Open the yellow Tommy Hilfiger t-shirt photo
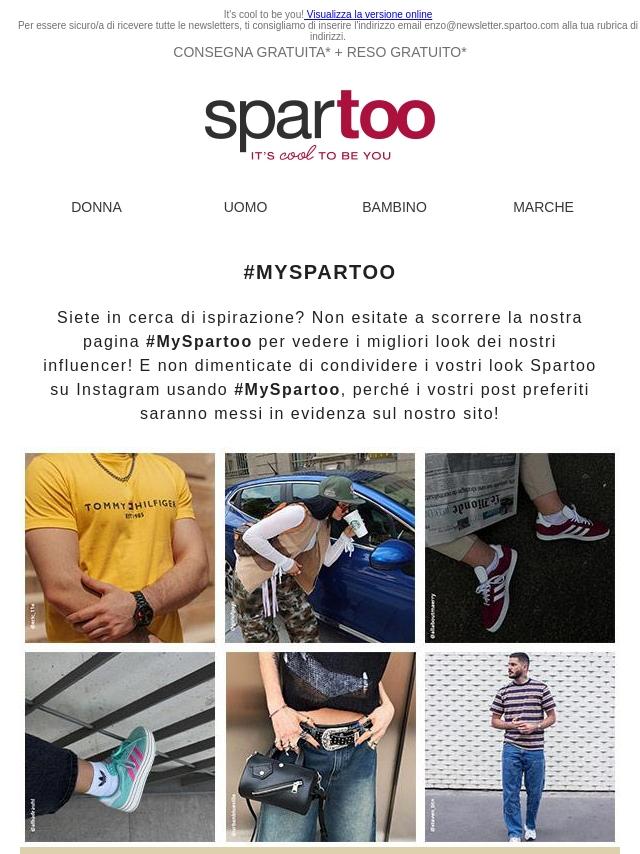 coord(120,547)
